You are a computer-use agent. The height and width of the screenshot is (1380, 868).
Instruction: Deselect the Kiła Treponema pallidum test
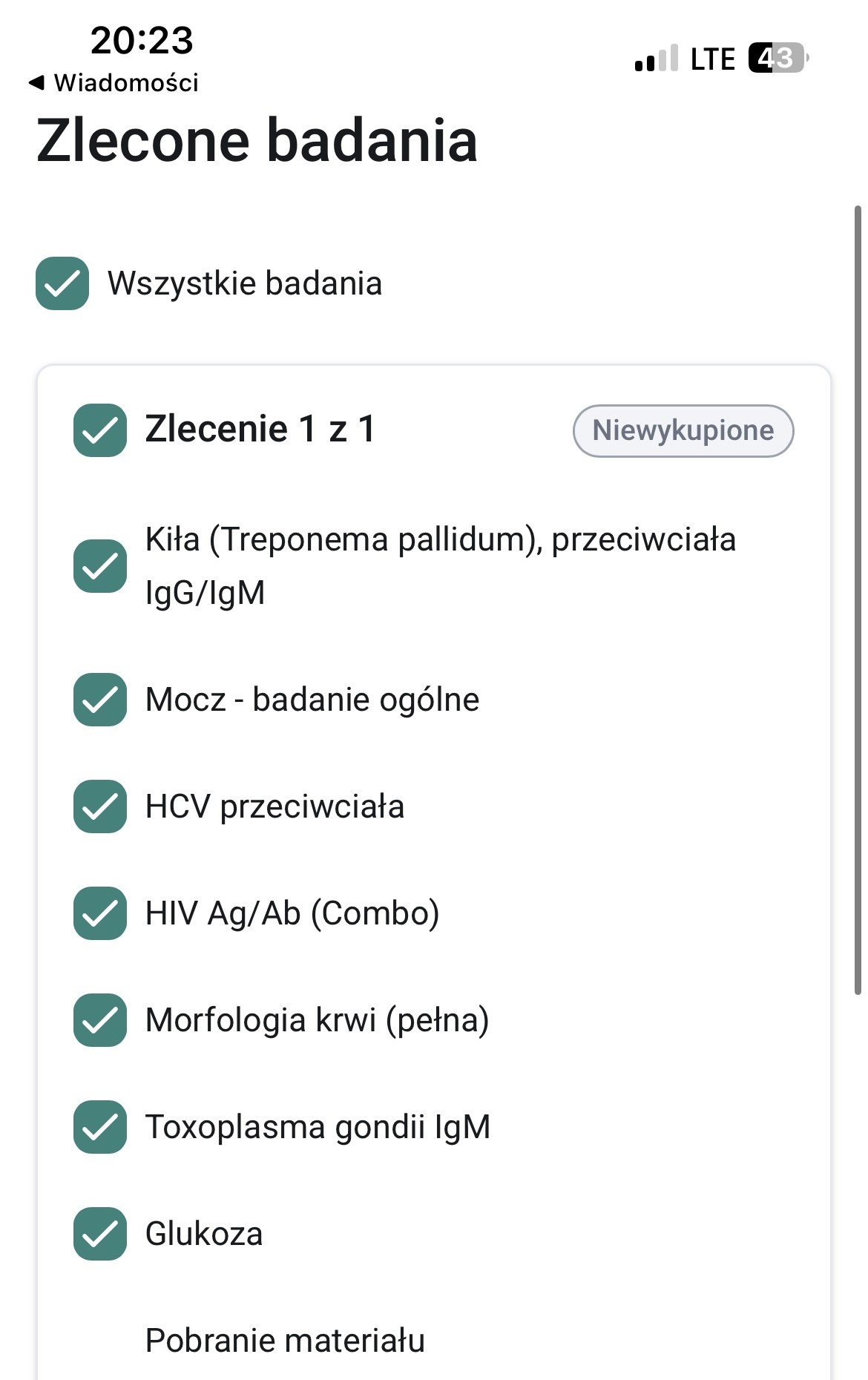(100, 566)
